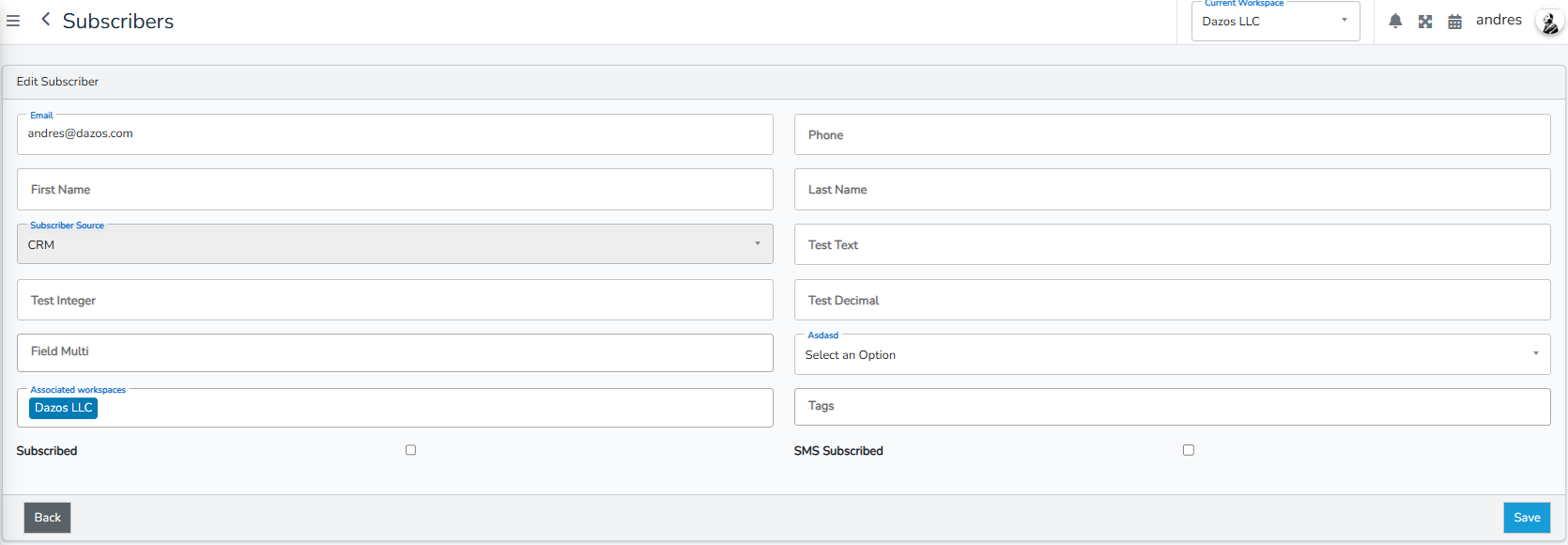Focus the Field Multi input
This screenshot has height=545, width=1568.
395,352
